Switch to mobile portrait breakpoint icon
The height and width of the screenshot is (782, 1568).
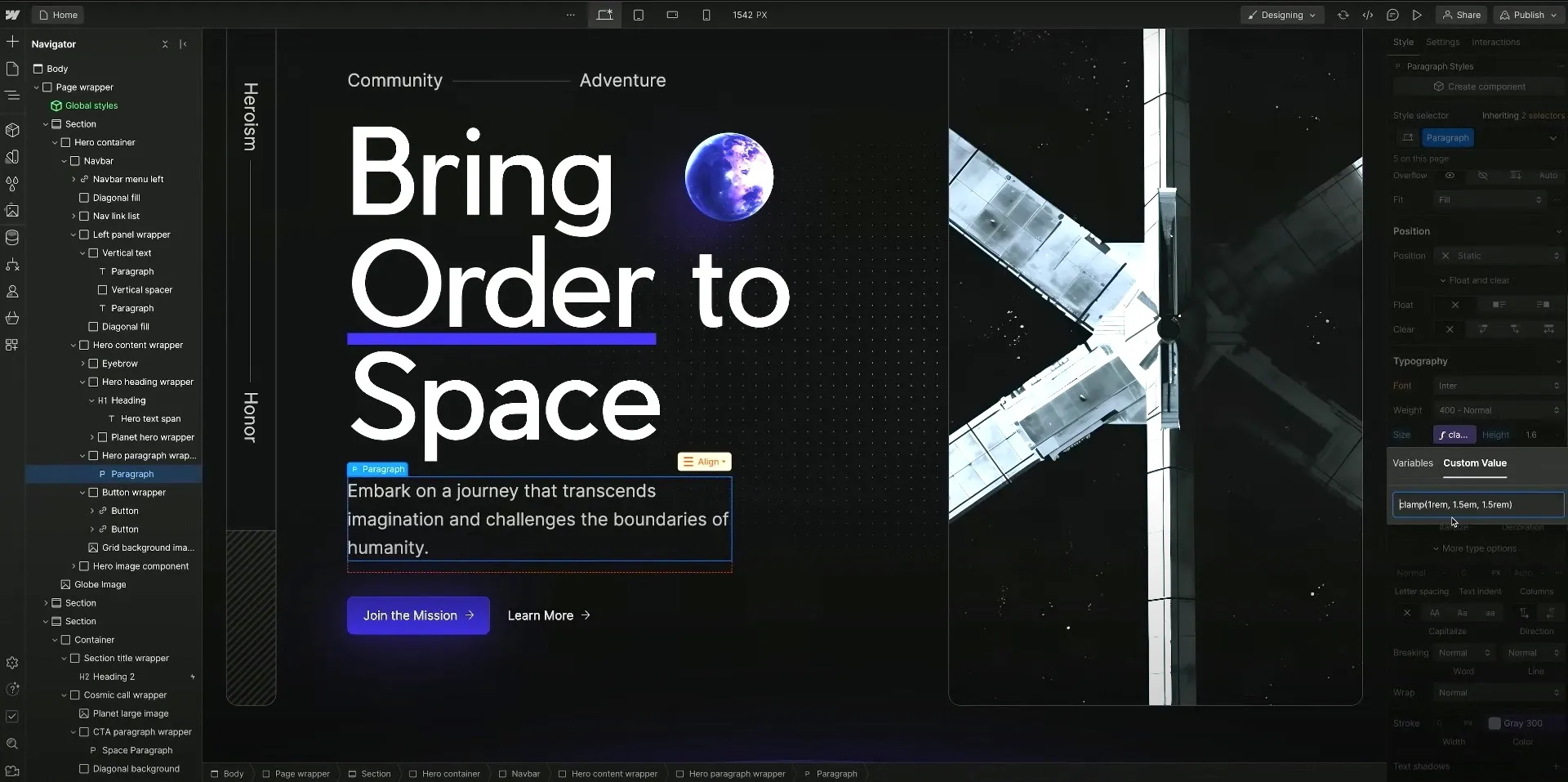(x=706, y=15)
